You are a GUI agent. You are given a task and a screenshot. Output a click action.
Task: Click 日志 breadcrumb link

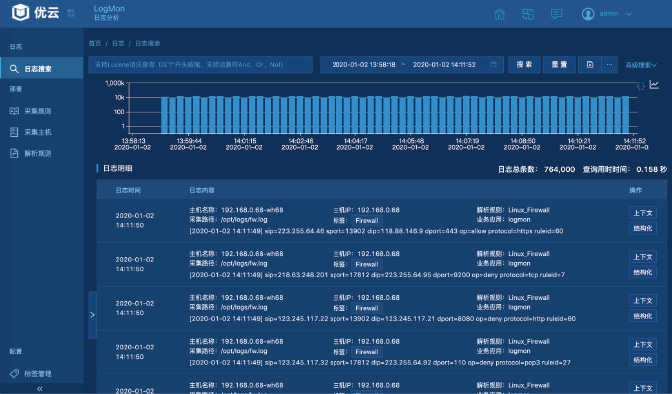click(x=118, y=43)
